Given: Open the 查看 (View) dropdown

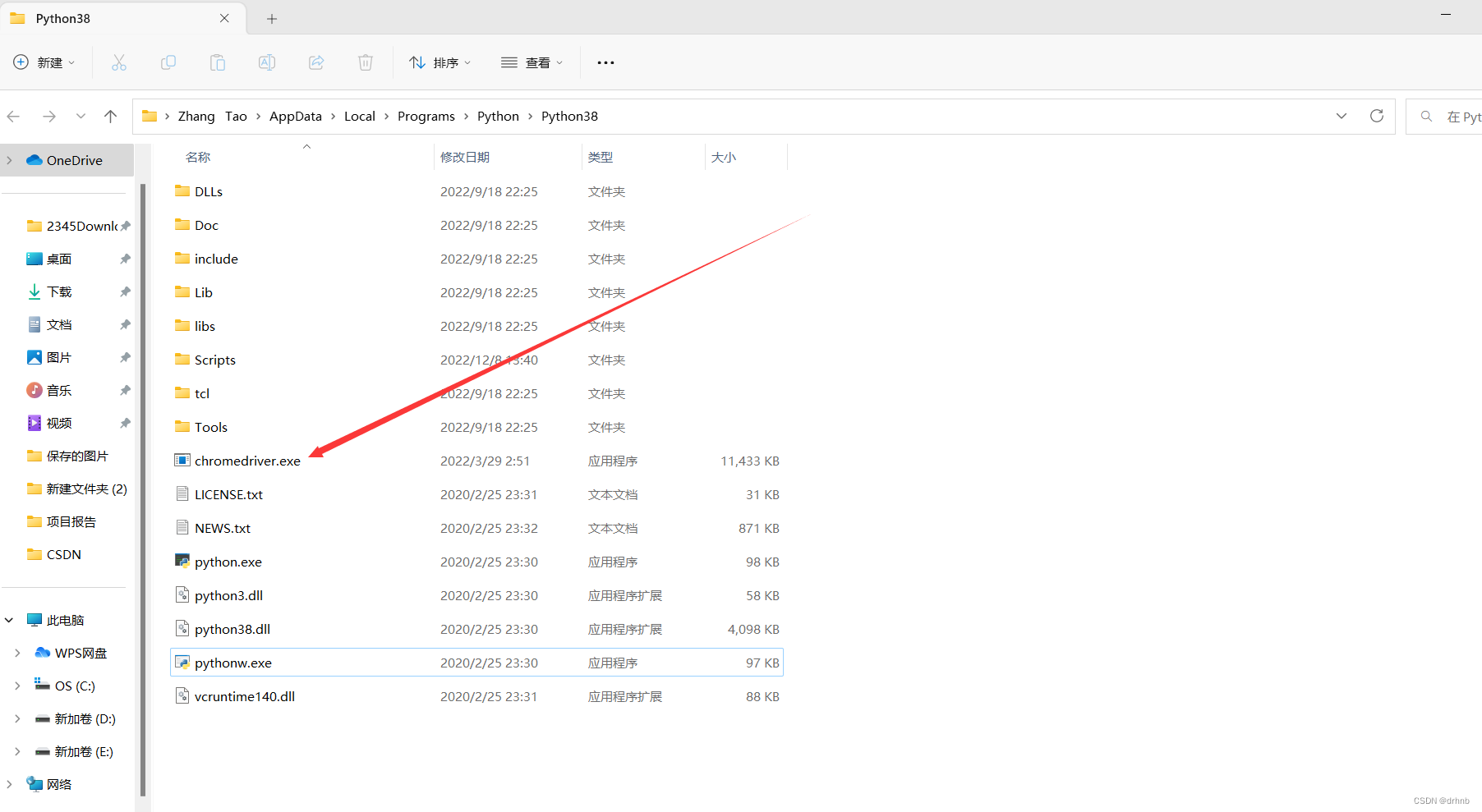Looking at the screenshot, I should click(x=532, y=62).
